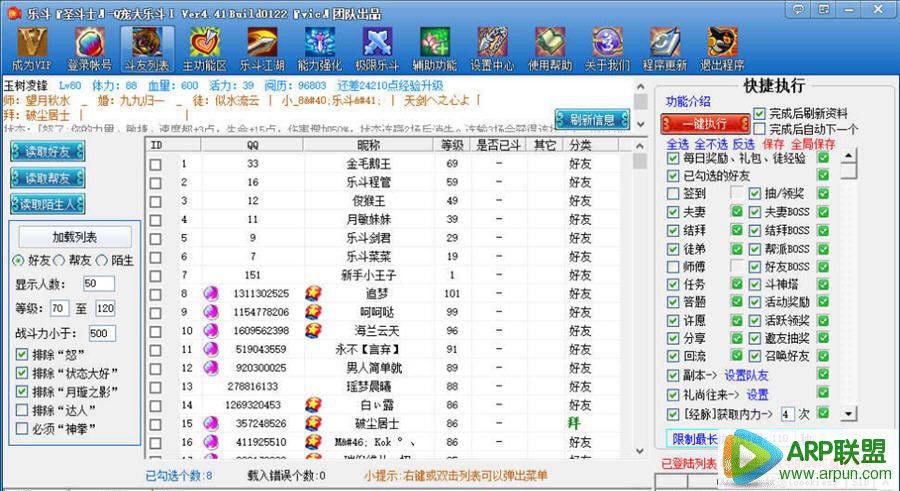Open the 程序更新 toolbar icon
This screenshot has height=491, width=900.
coord(665,49)
